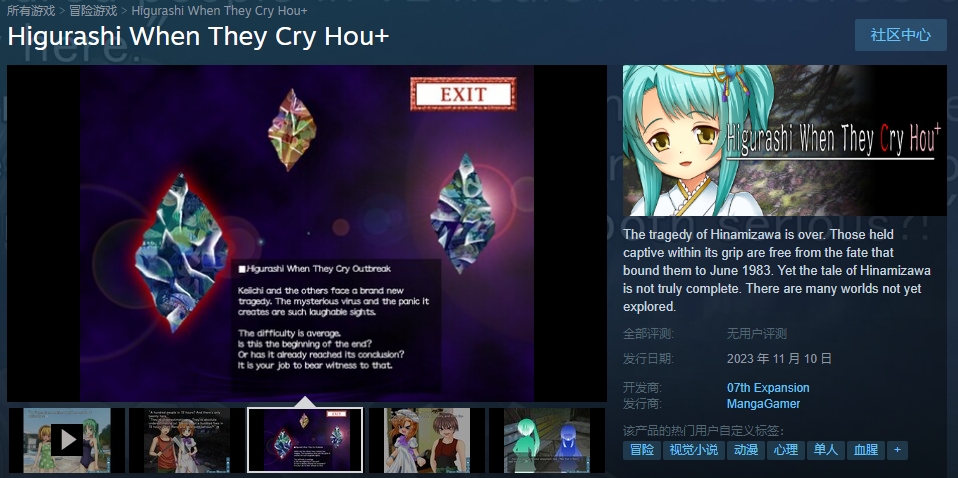The image size is (958, 478).
Task: Open the fourth thumbnail with maid character
Action: coord(426,440)
